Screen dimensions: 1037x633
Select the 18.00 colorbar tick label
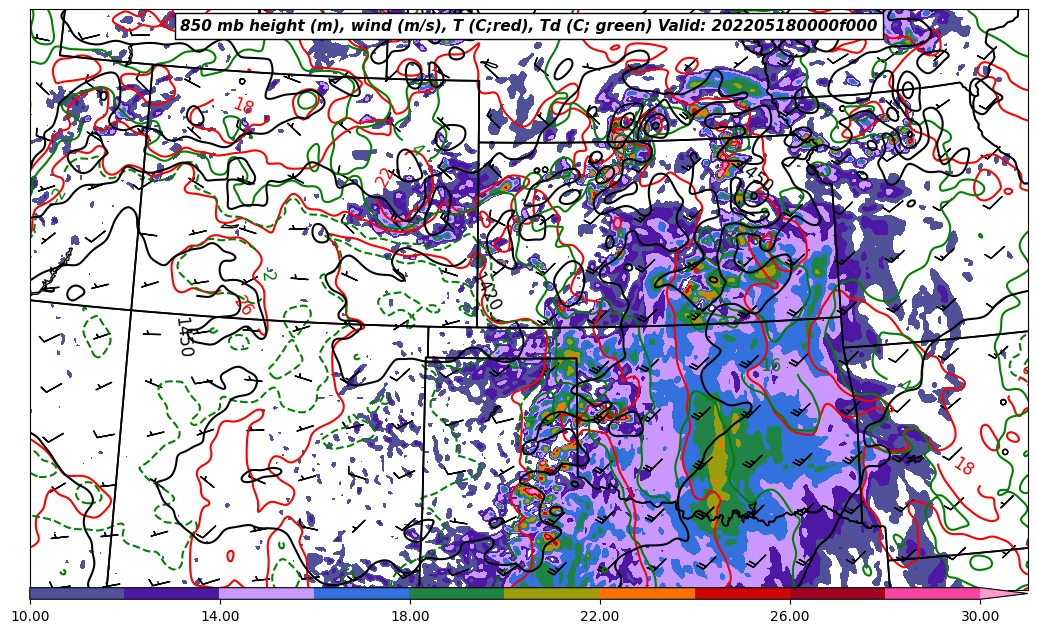click(410, 617)
